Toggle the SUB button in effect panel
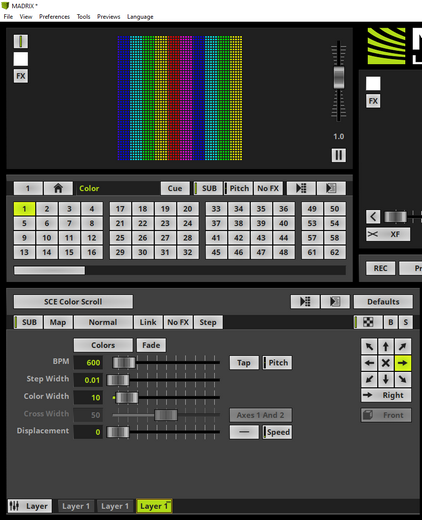The height and width of the screenshot is (520, 422). 28,322
